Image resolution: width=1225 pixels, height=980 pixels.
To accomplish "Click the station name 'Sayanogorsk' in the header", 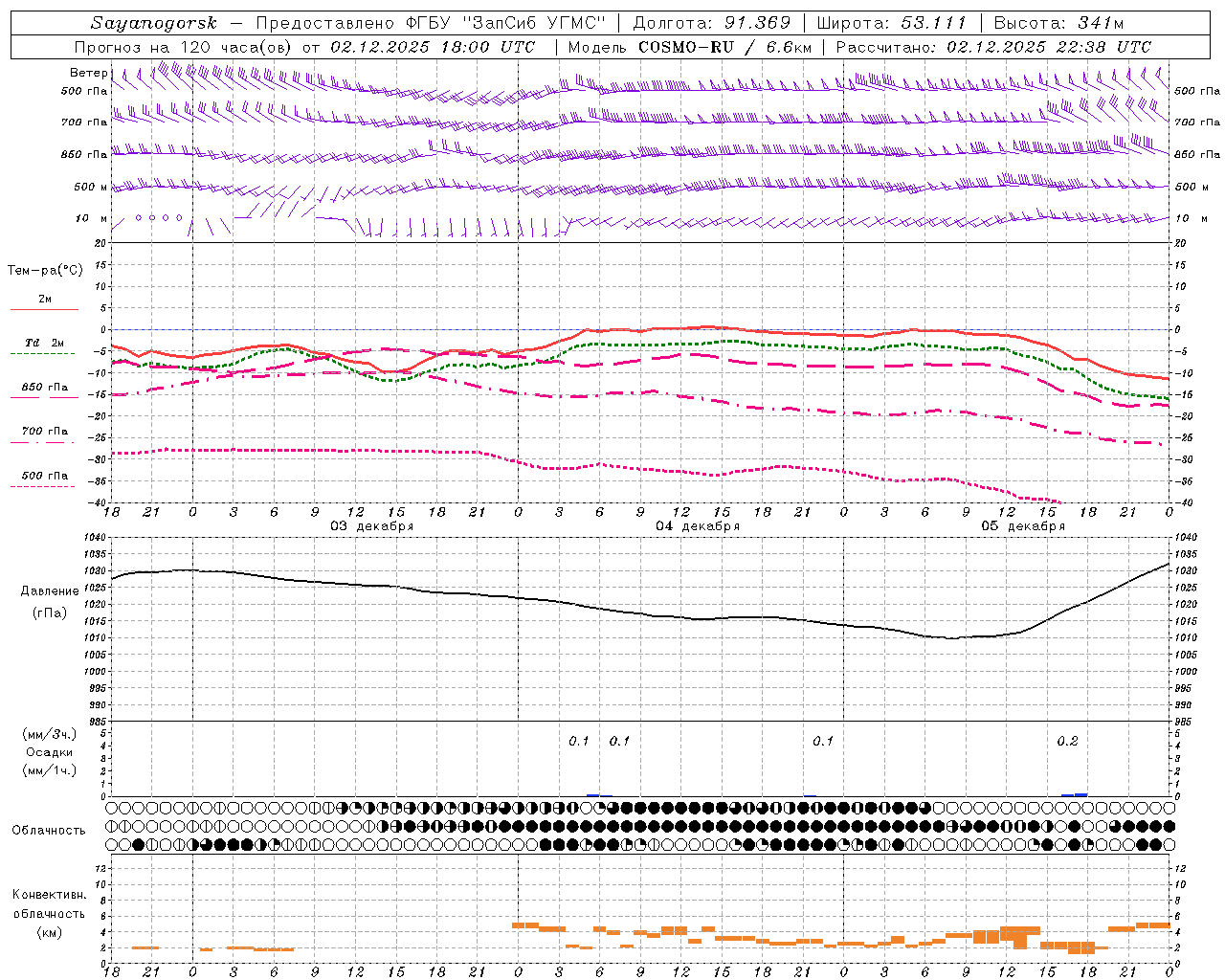I will point(154,23).
